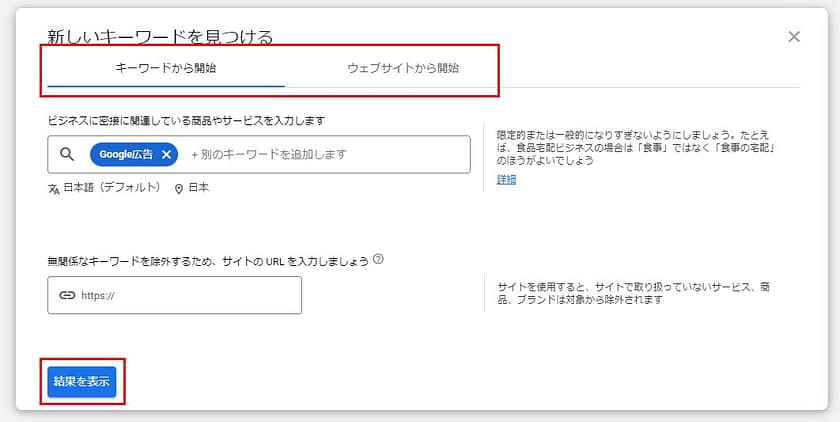Change the 日本 location target
This screenshot has width=840, height=422.
pyautogui.click(x=198, y=188)
